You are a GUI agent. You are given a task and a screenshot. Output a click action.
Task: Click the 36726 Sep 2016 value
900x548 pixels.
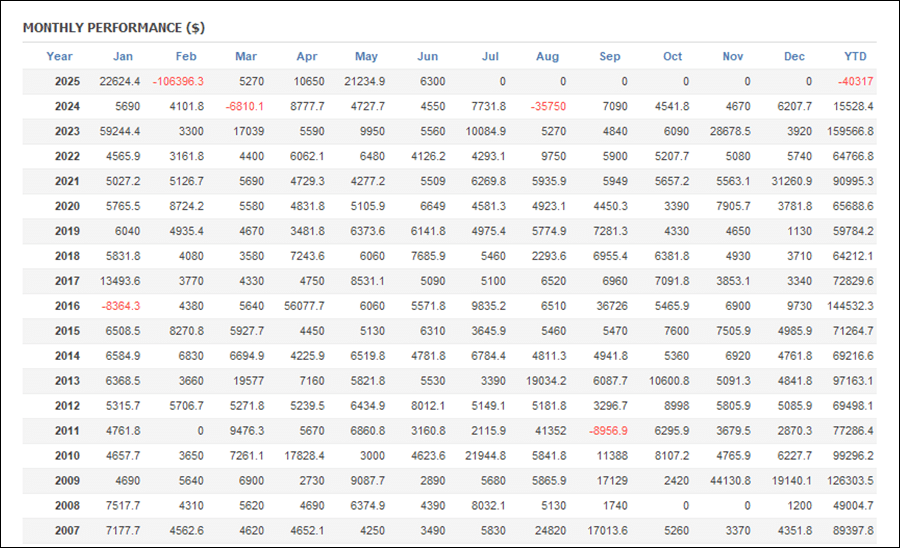pos(612,306)
